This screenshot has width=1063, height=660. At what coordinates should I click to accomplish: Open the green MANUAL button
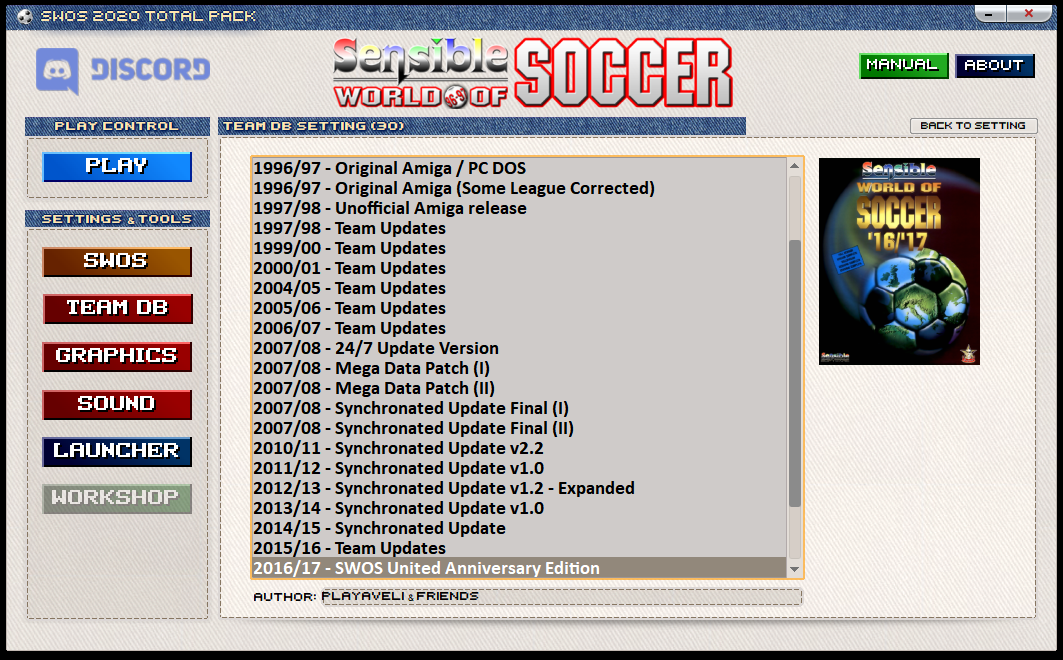[903, 65]
